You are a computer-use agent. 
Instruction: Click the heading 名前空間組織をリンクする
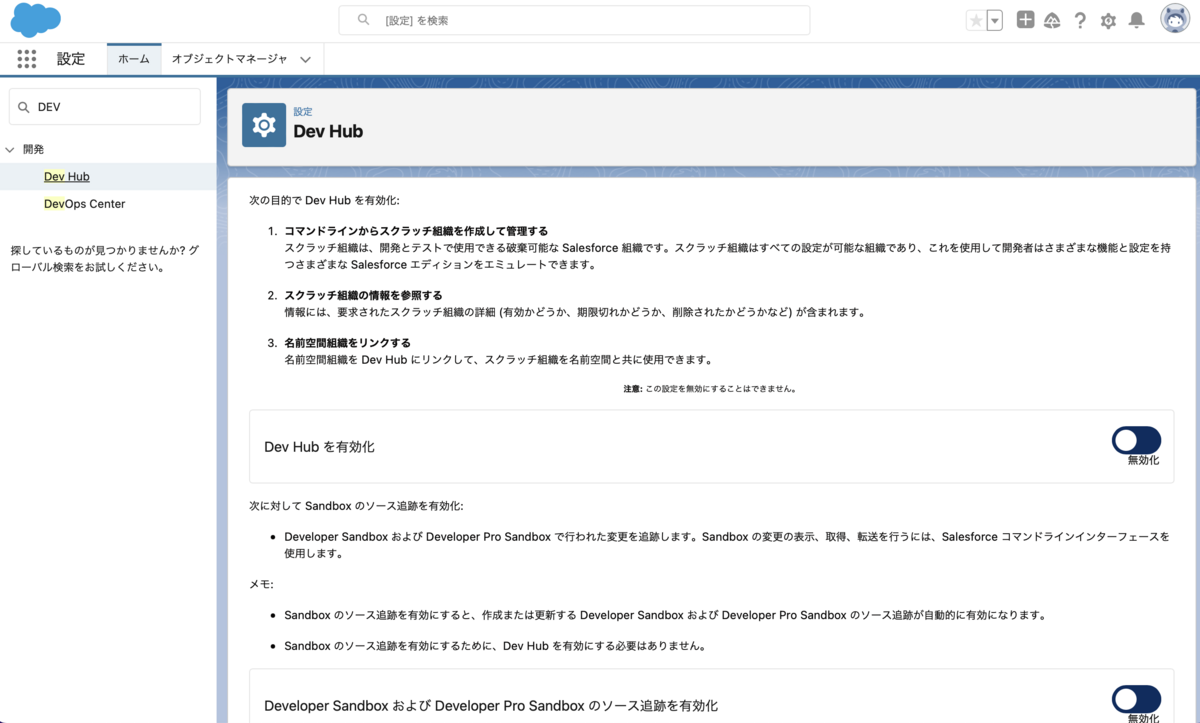coord(347,343)
